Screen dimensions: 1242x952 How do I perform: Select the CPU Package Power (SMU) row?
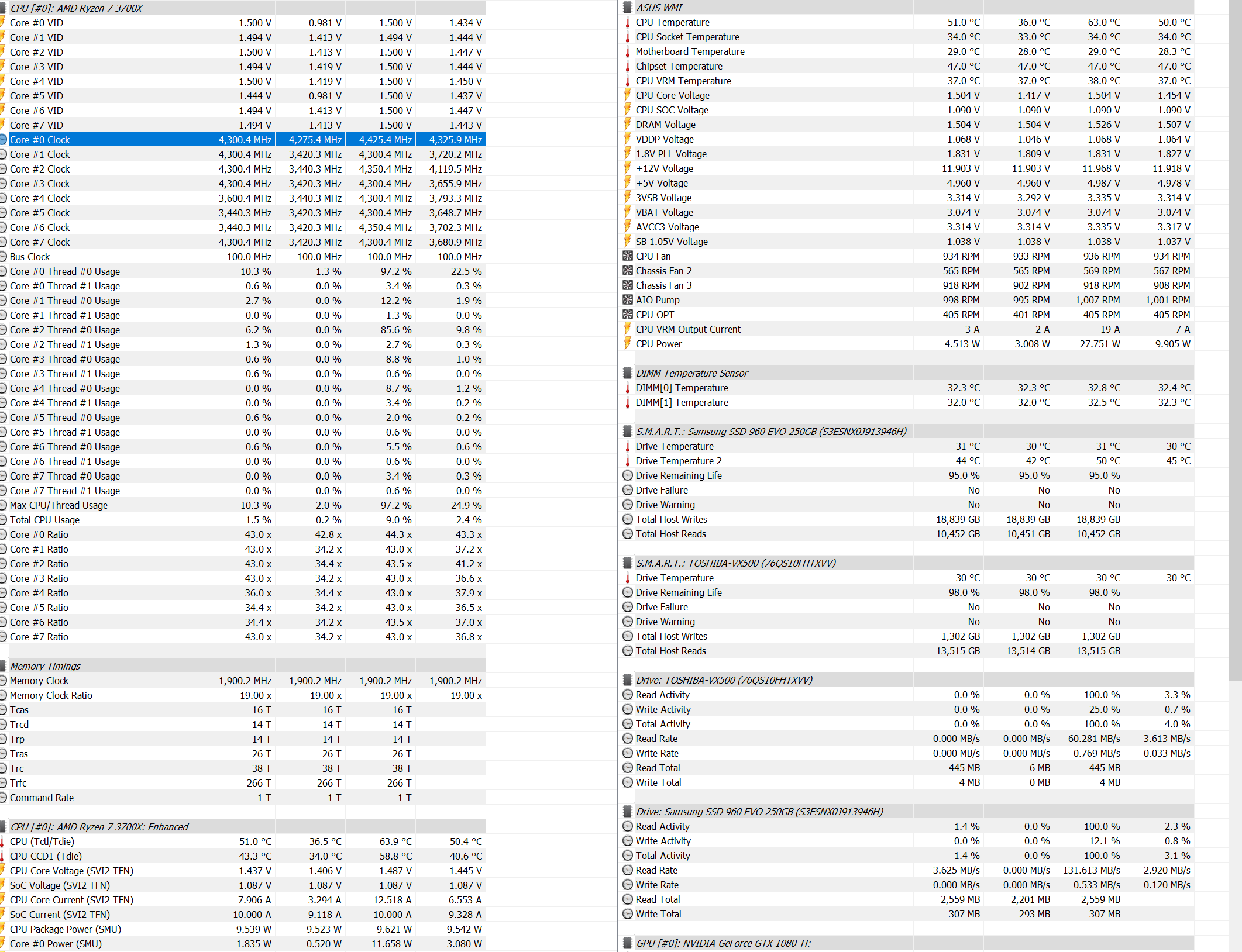pyautogui.click(x=65, y=929)
